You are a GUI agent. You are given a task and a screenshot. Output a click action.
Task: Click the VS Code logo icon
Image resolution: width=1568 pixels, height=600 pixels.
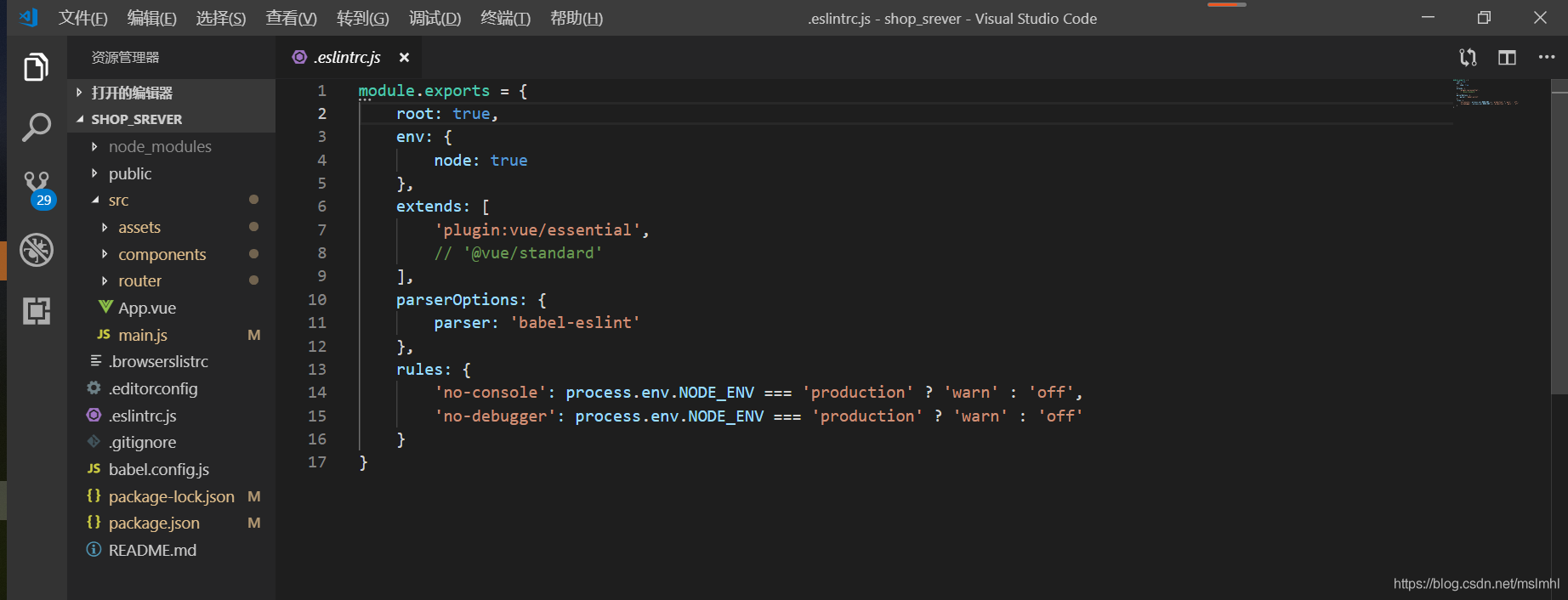[29, 18]
